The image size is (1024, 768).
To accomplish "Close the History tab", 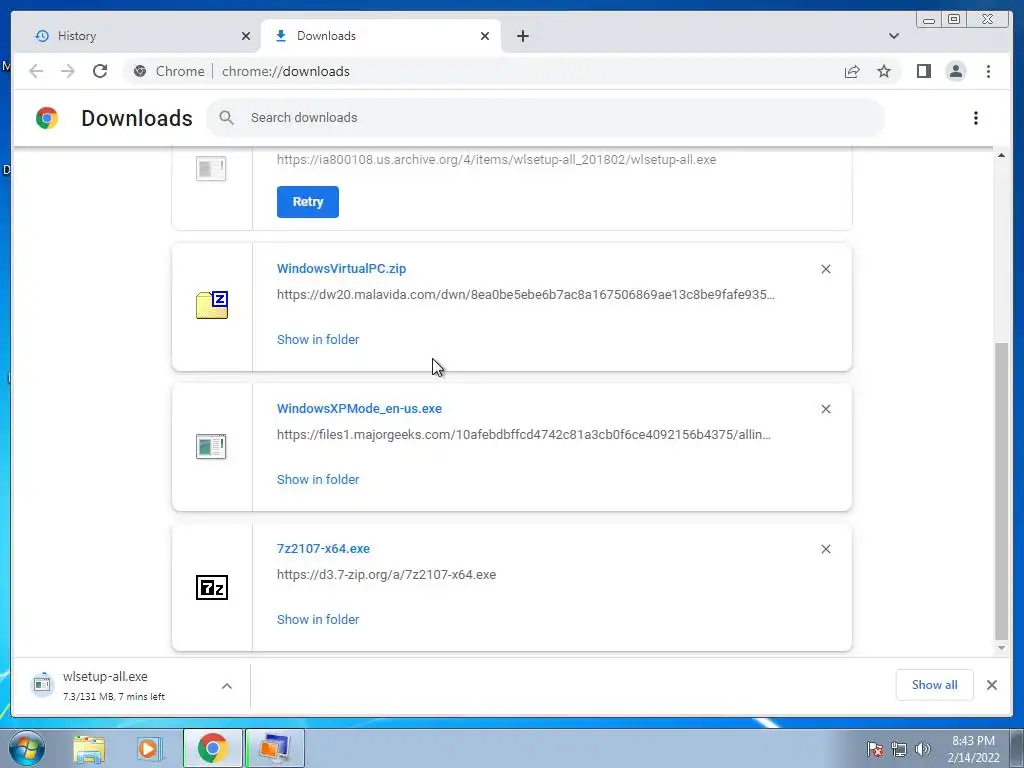I will tap(246, 36).
